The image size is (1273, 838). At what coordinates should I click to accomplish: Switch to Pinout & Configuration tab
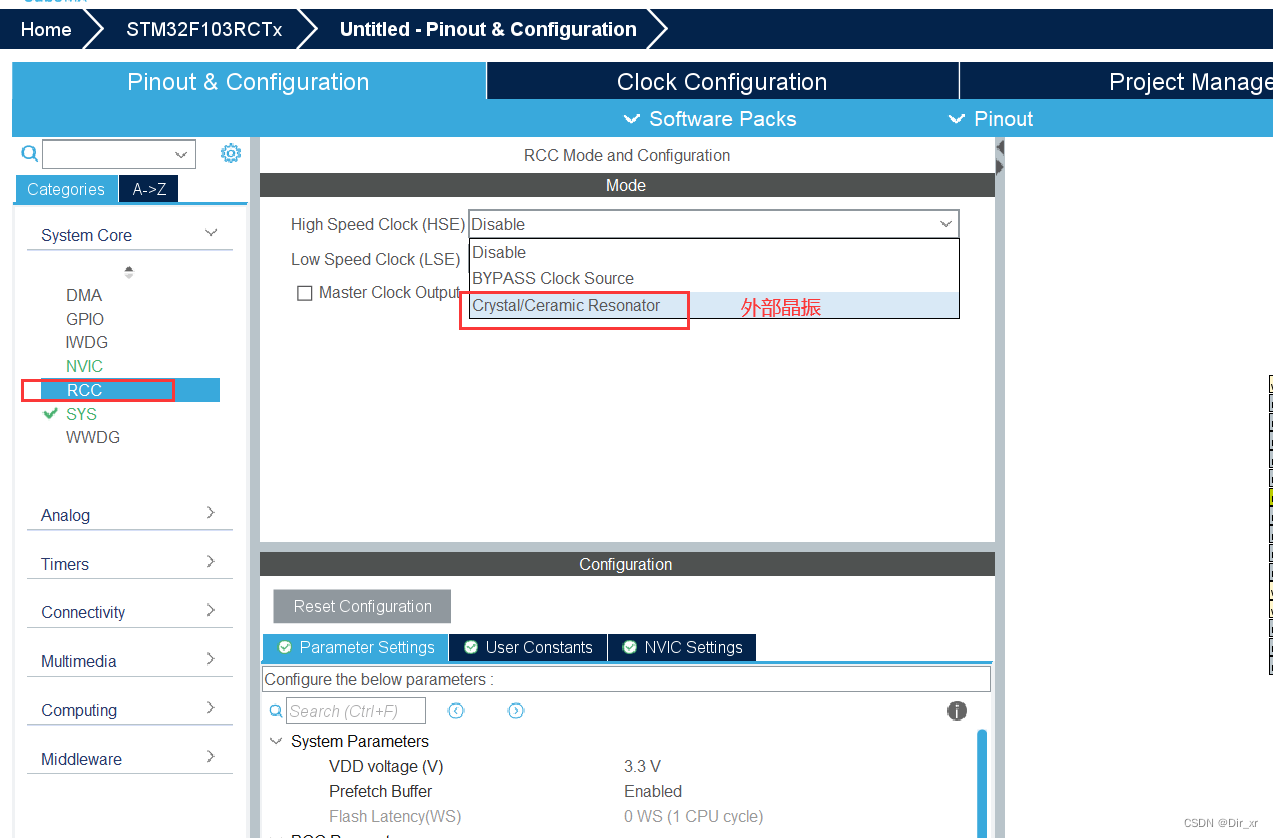coord(248,82)
